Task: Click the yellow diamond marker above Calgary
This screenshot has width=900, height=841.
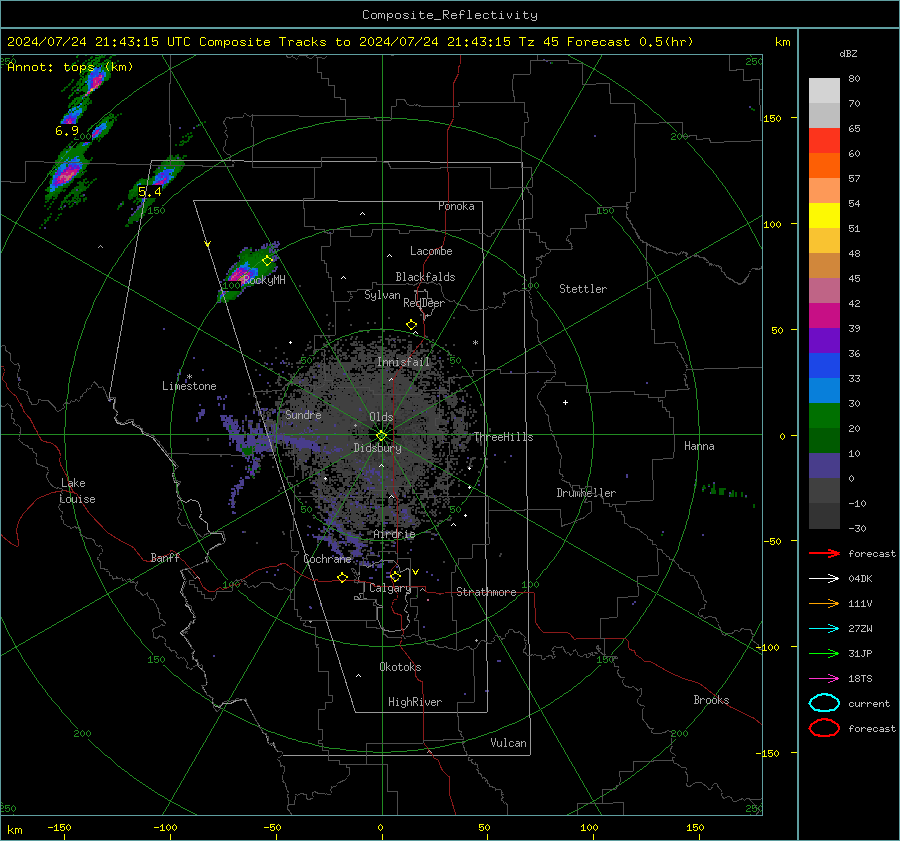Action: 395,576
